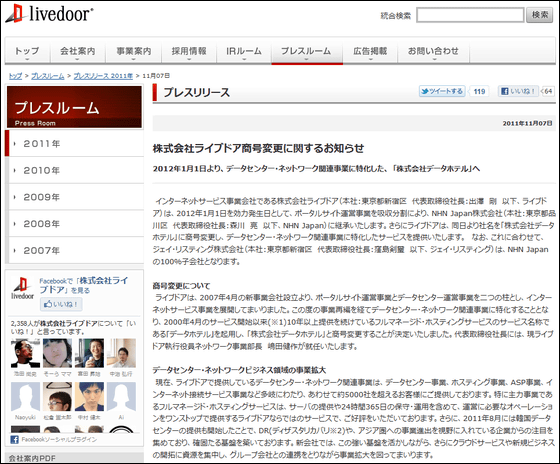Click the Facebook icon at widget bottom

[14, 440]
